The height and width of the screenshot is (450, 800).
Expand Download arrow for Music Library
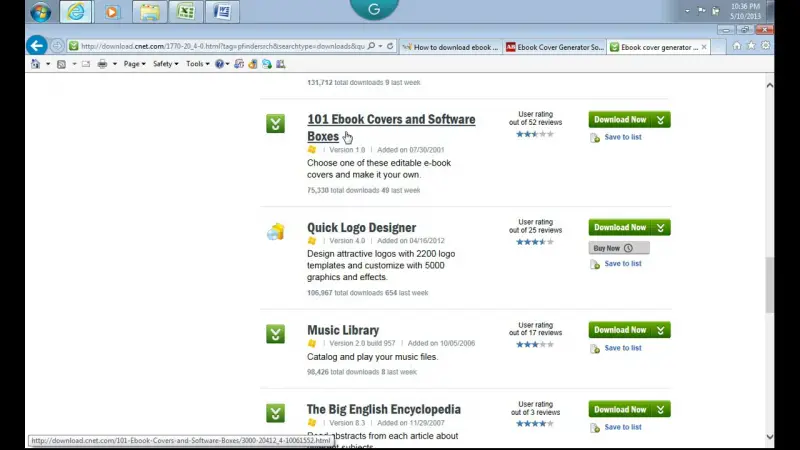[661, 330]
